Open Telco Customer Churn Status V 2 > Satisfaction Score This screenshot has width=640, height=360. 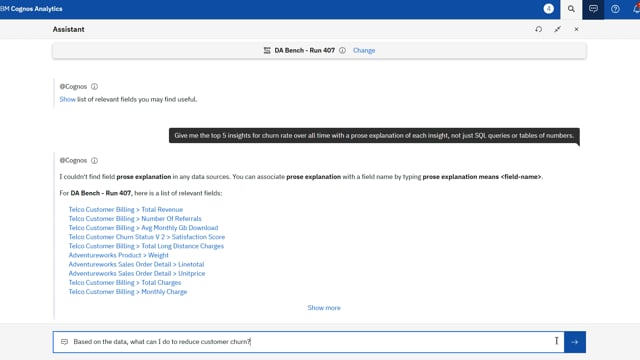point(147,237)
